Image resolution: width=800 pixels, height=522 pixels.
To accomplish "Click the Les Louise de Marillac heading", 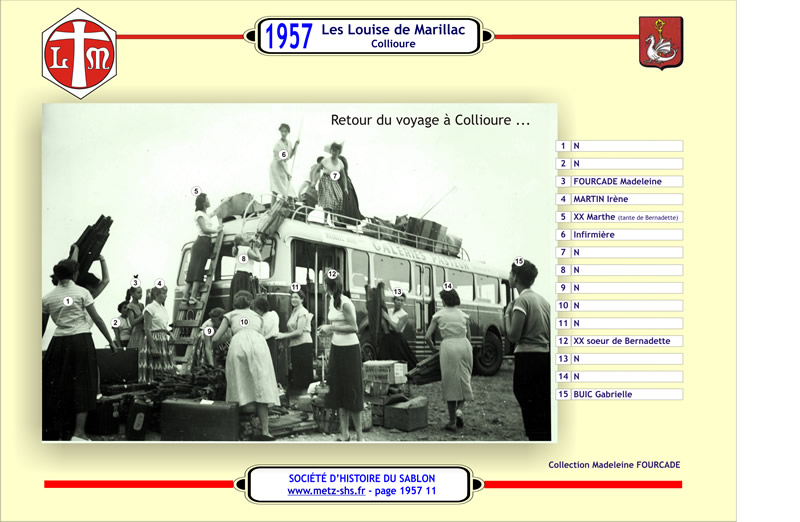I will 393,30.
